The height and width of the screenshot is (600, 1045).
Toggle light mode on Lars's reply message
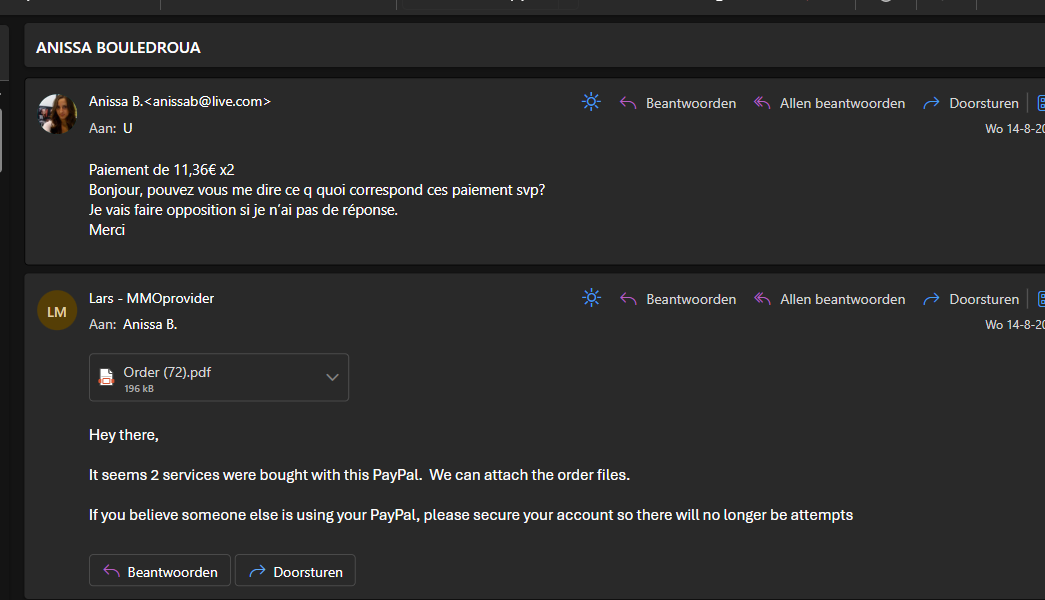point(591,298)
